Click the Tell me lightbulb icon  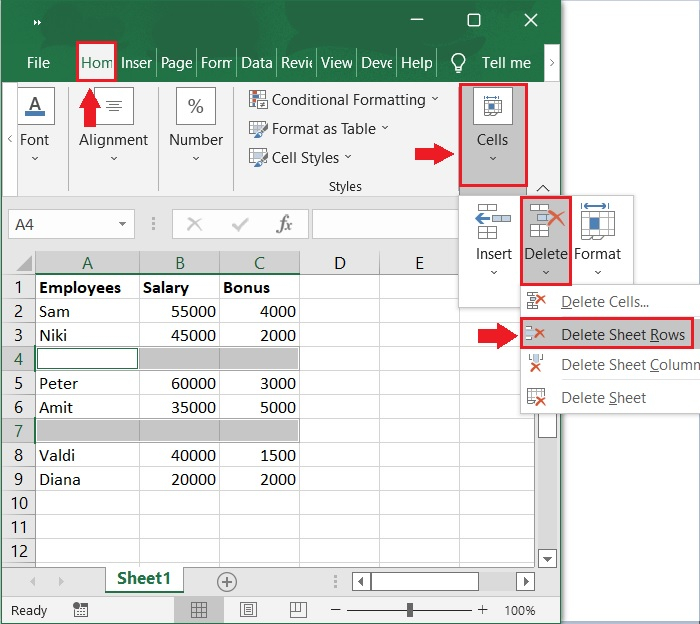pos(459,62)
